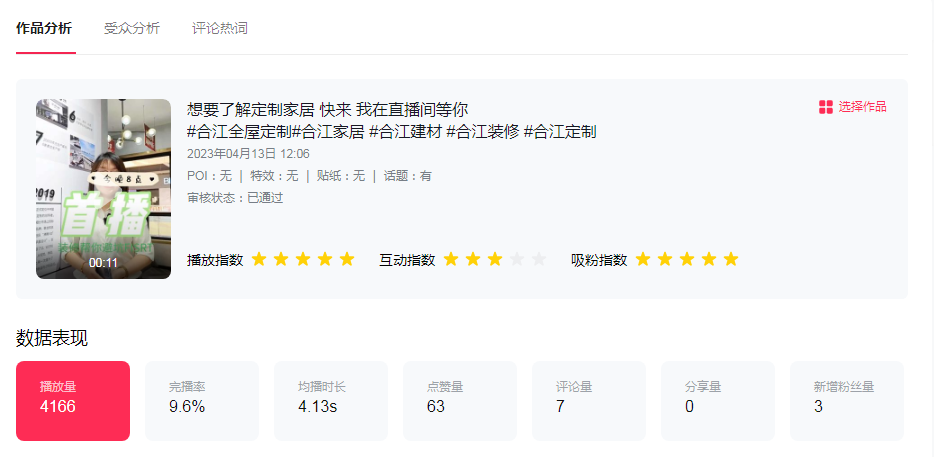Image resolution: width=934 pixels, height=457 pixels.
Task: Open the 评论热词 tab
Action: pos(220,28)
